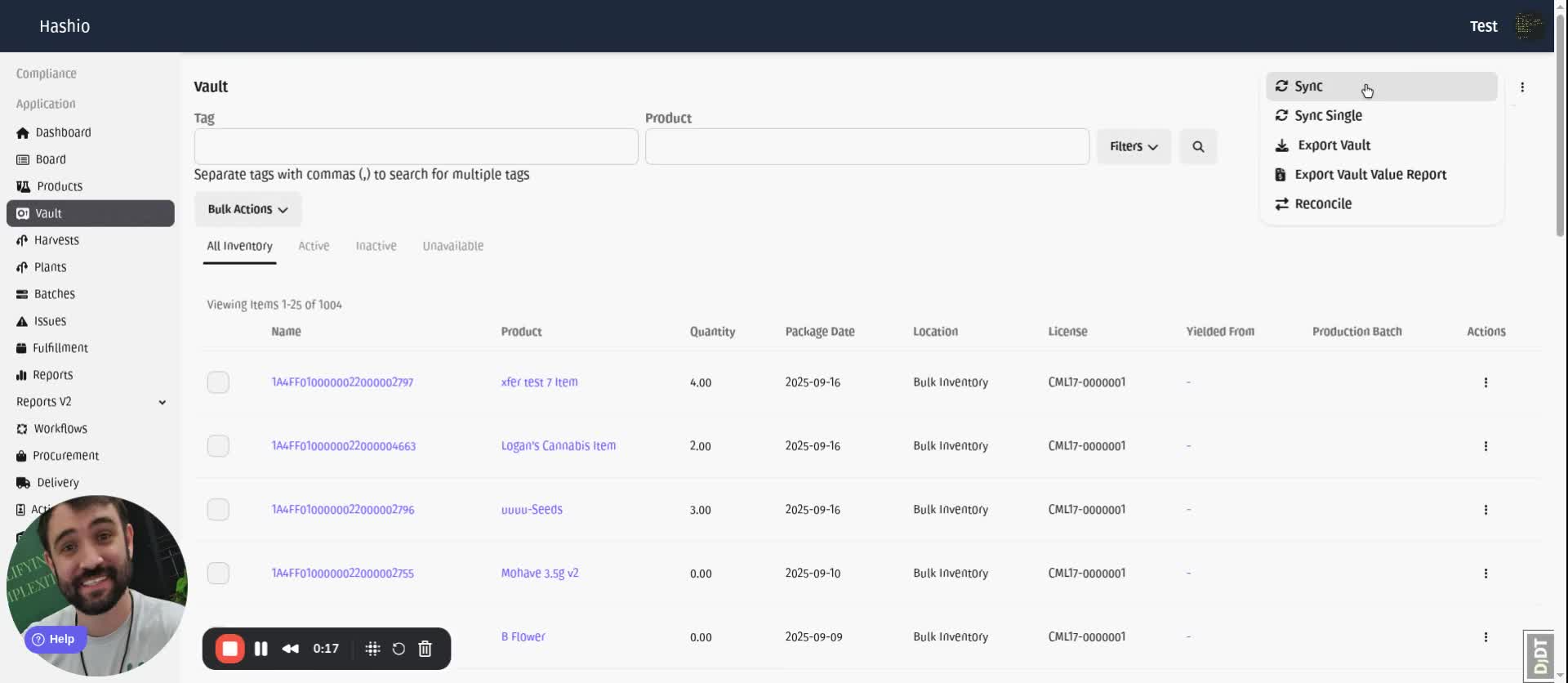Tick the checkbox for Logan's Cannabis Item row
Screen dimensions: 1568x683
coord(218,446)
